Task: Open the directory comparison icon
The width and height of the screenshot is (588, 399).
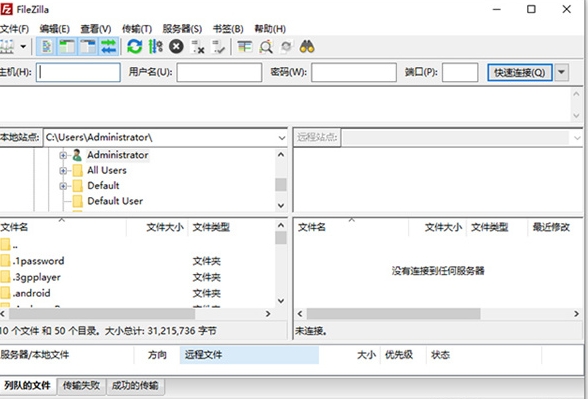Action: 245,47
